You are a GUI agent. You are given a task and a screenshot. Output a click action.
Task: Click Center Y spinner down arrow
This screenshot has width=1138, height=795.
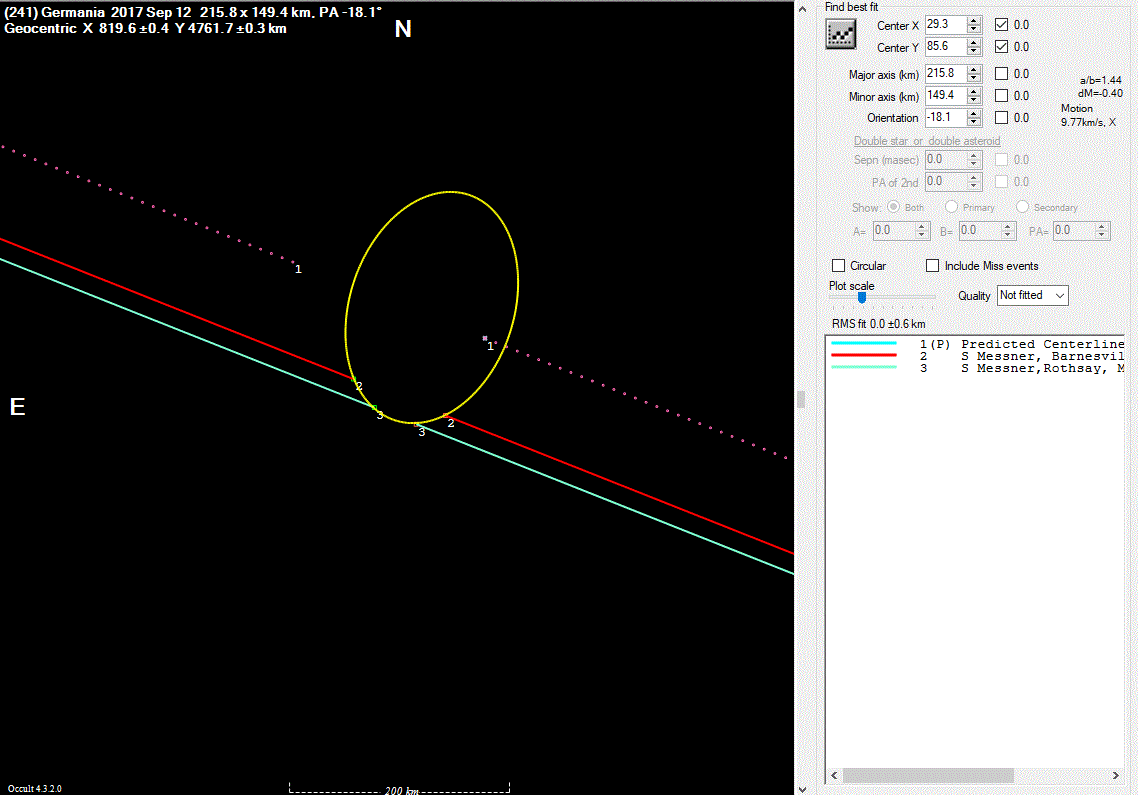point(974,51)
